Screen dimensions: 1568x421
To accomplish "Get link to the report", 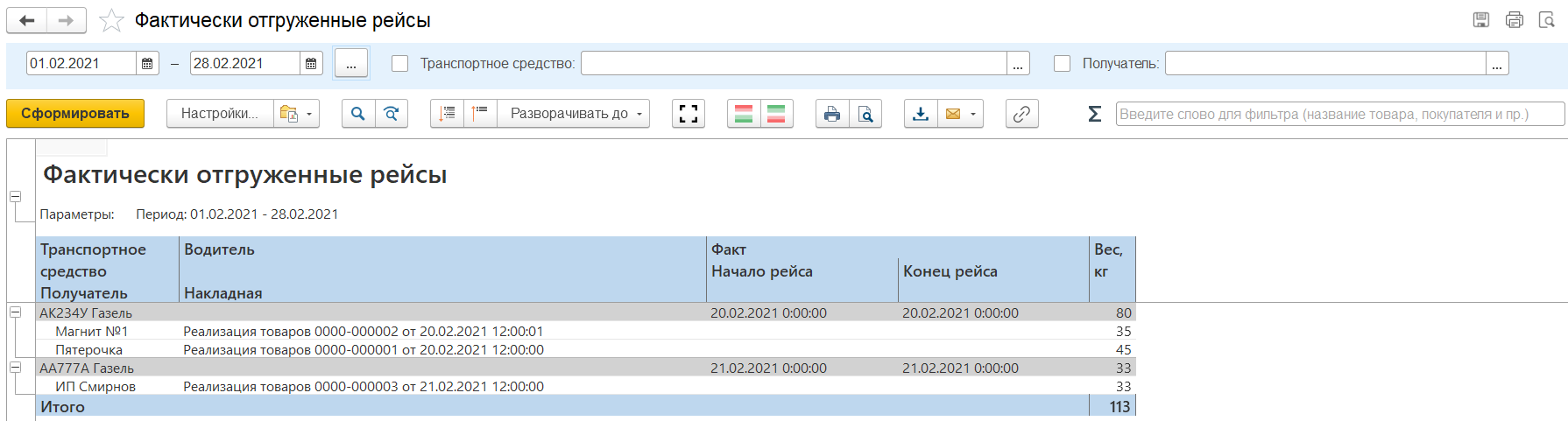I will tap(1021, 114).
